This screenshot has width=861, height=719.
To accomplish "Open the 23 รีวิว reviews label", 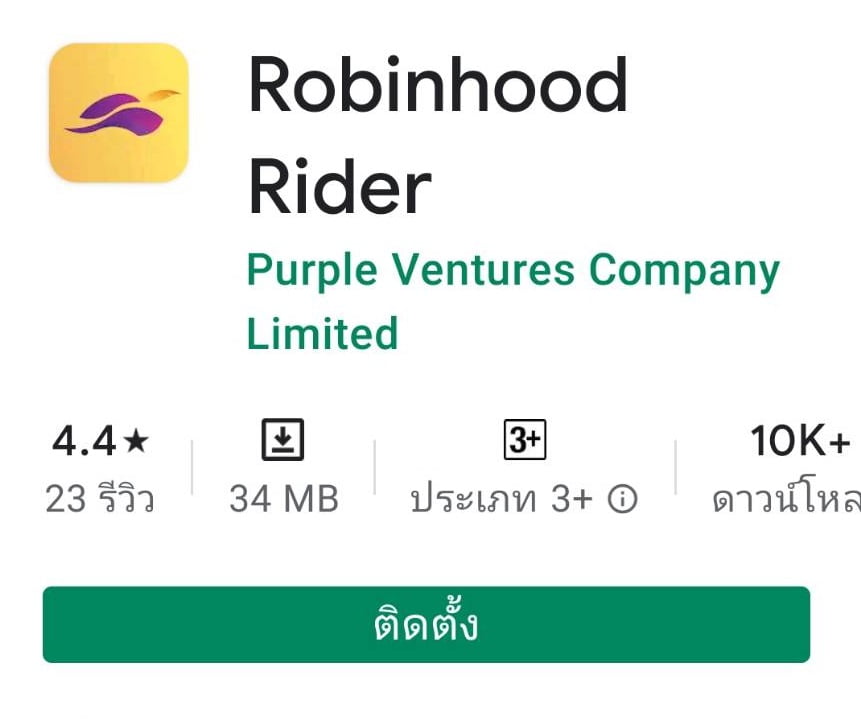I will (x=100, y=499).
